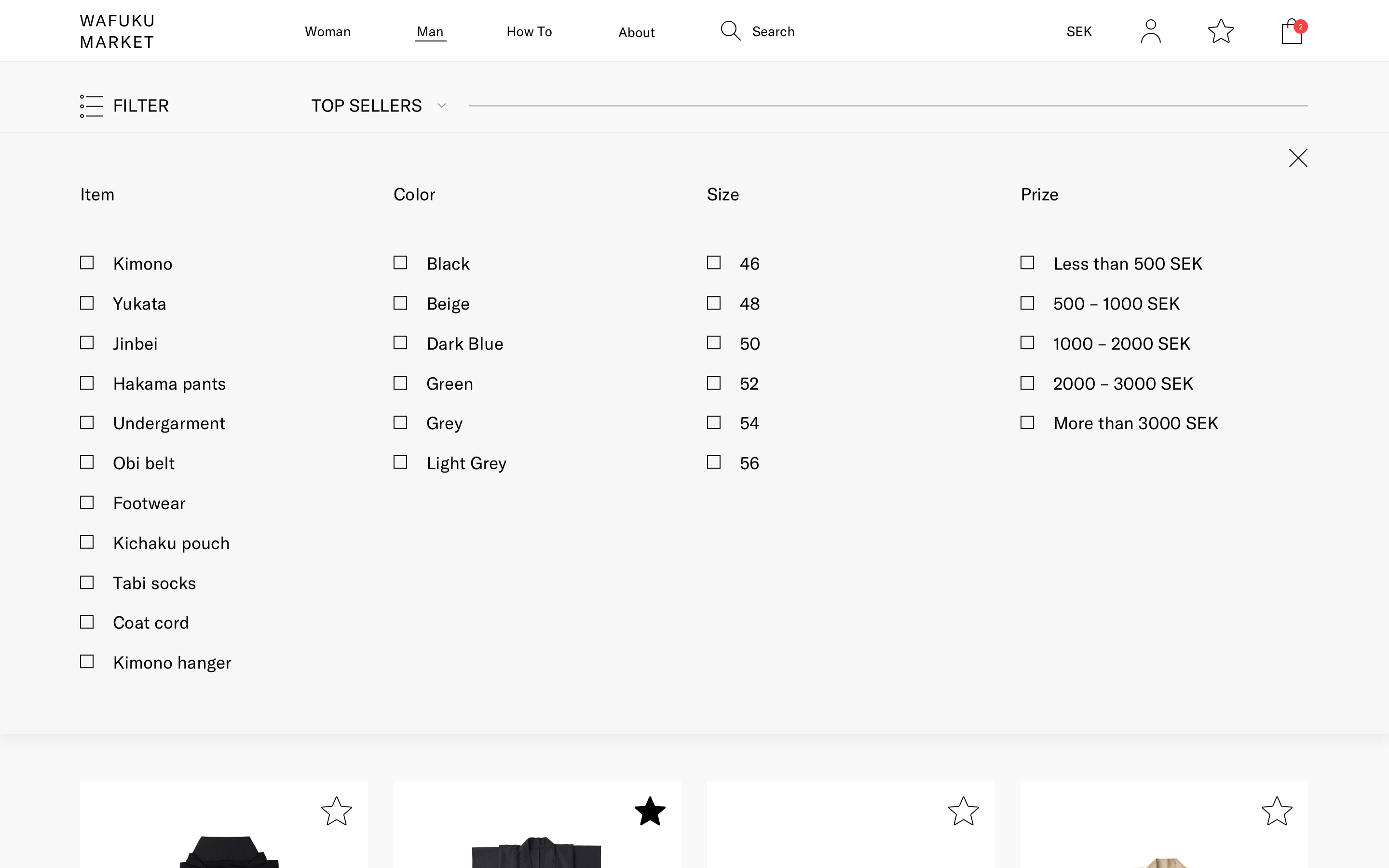Enable More than 3000 SEK filter

pyautogui.click(x=1027, y=422)
